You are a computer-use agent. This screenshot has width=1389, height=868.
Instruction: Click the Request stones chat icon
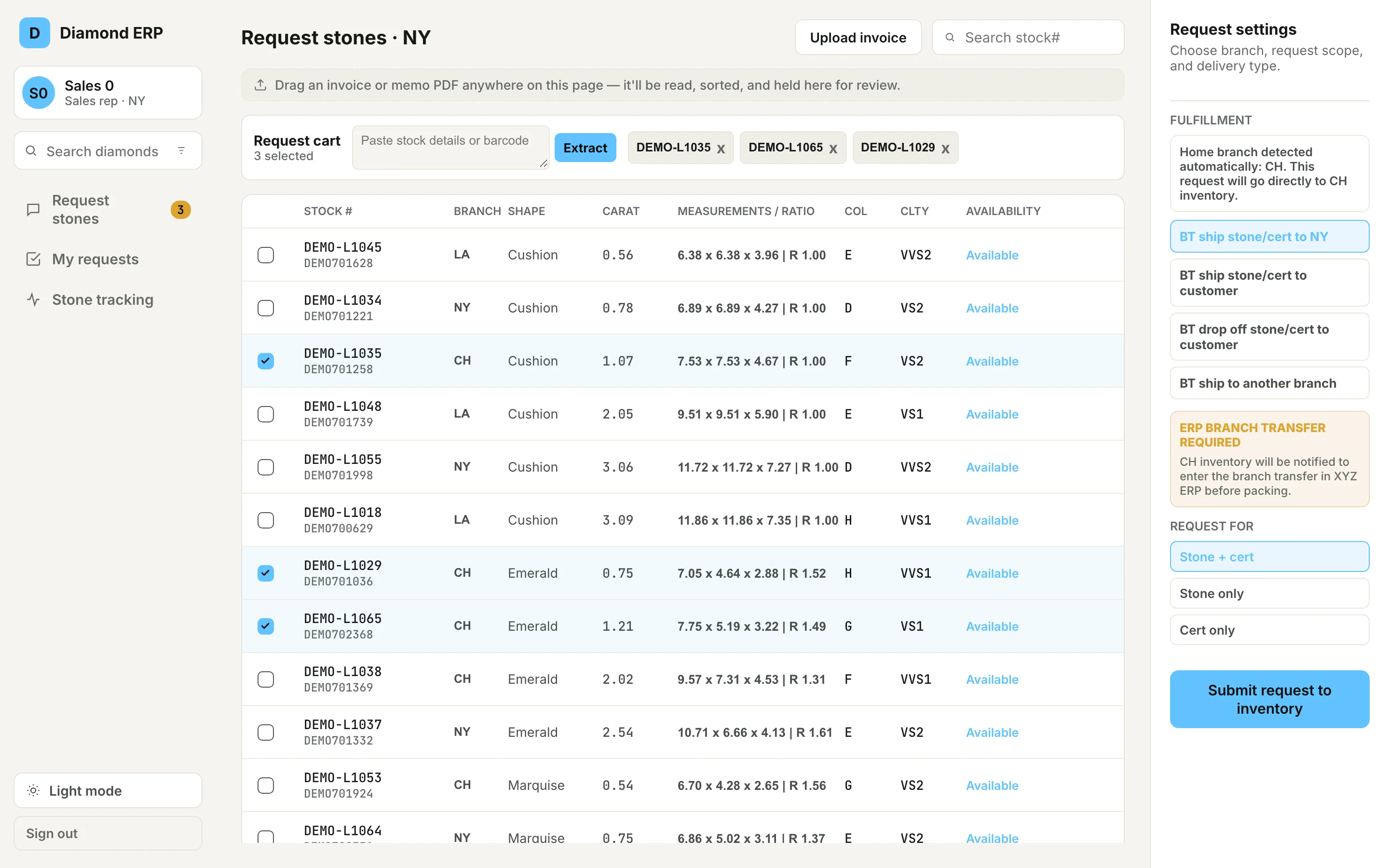click(33, 210)
